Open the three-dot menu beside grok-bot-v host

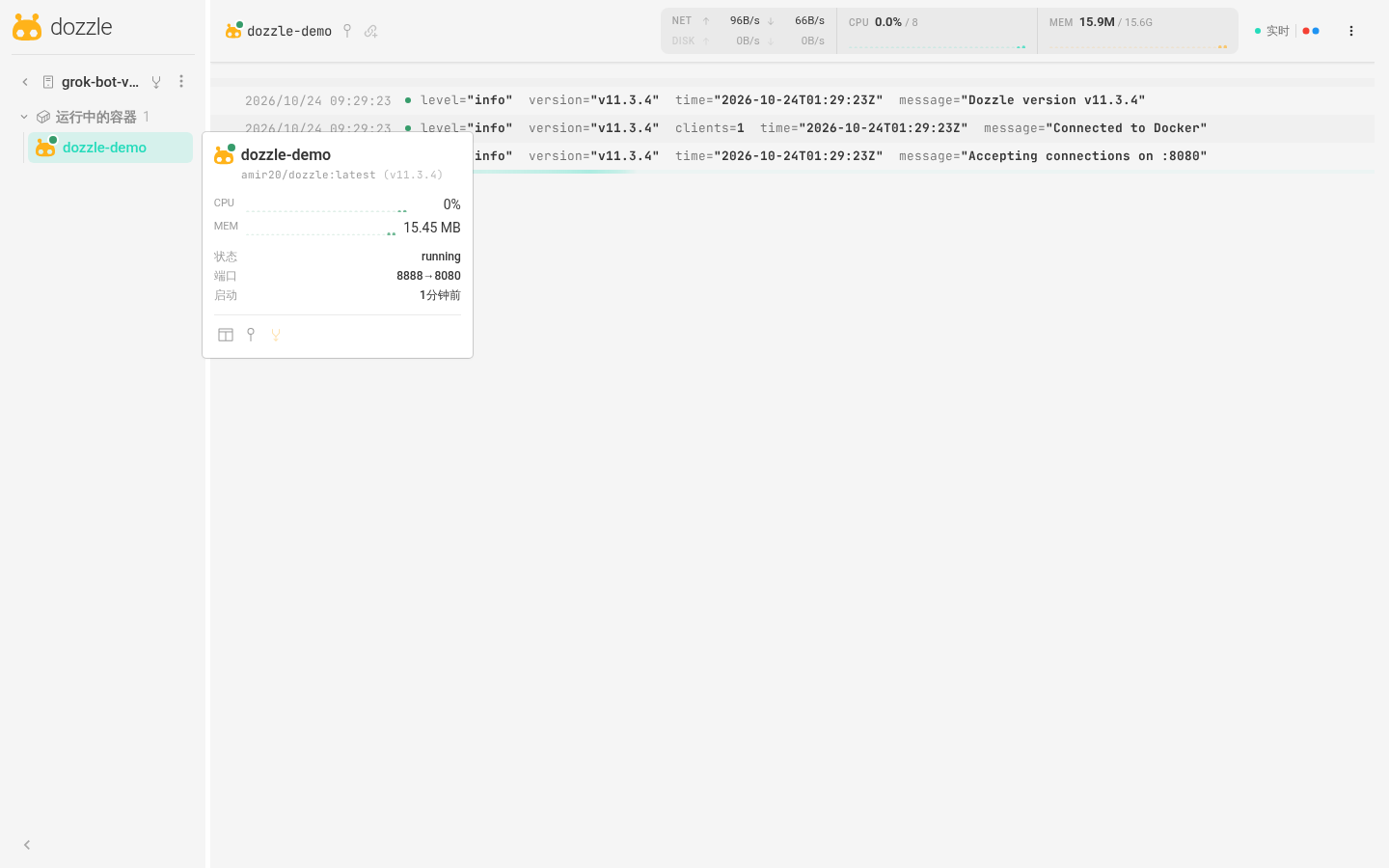click(x=181, y=82)
